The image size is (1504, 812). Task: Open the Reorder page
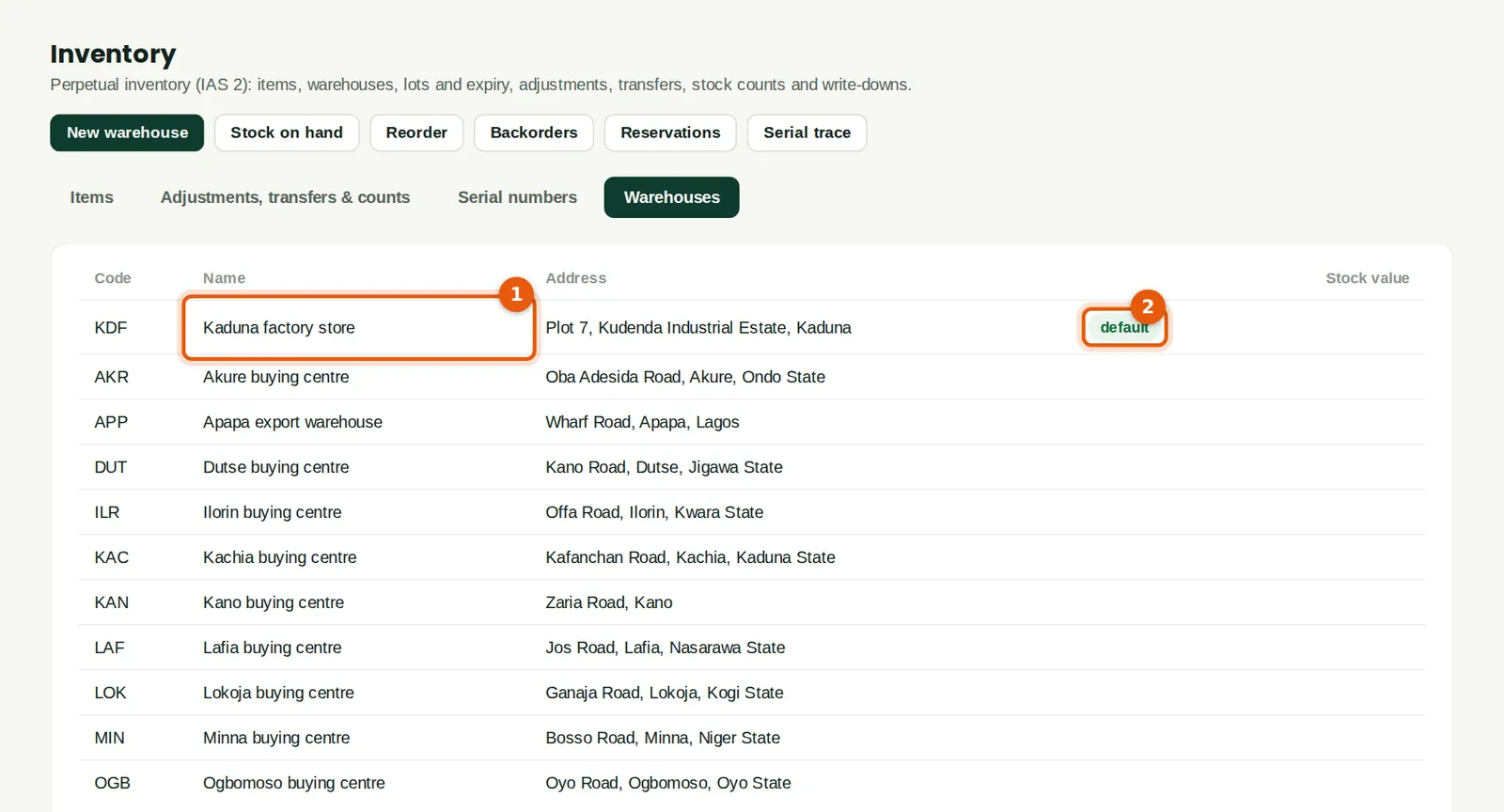(416, 133)
